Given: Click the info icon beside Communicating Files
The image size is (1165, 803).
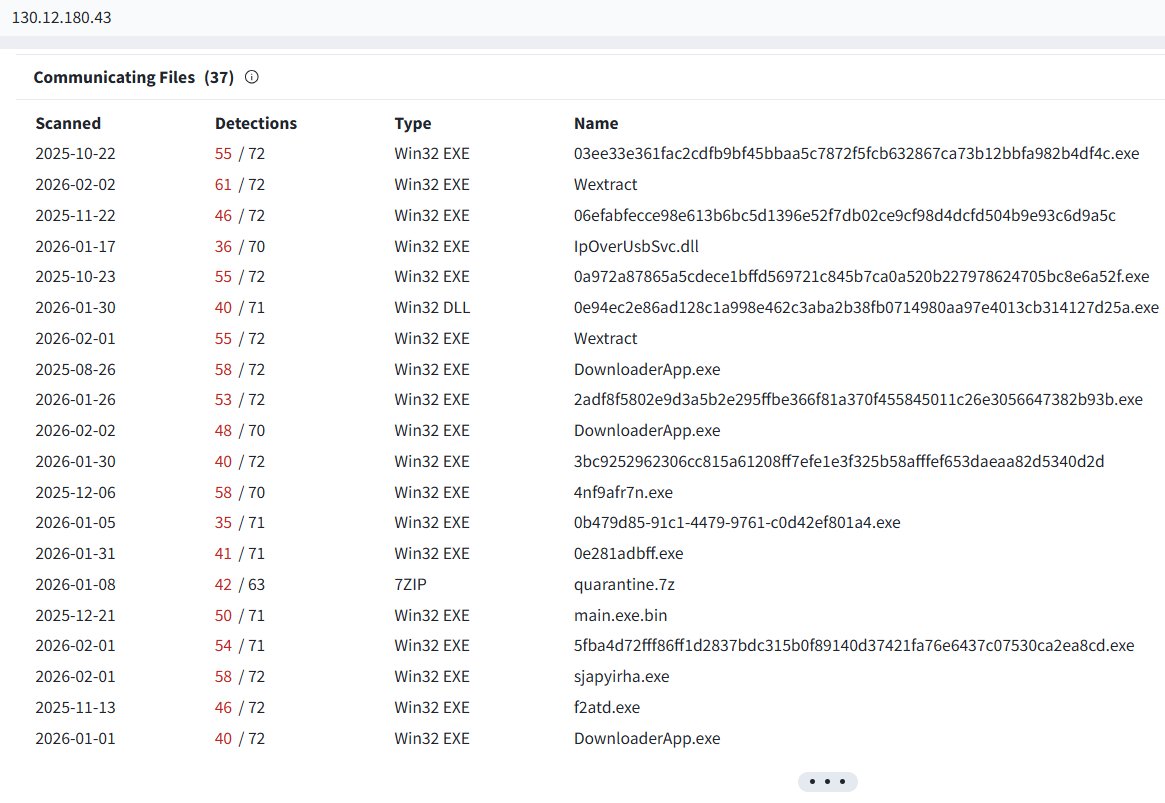Looking at the screenshot, I should [252, 77].
